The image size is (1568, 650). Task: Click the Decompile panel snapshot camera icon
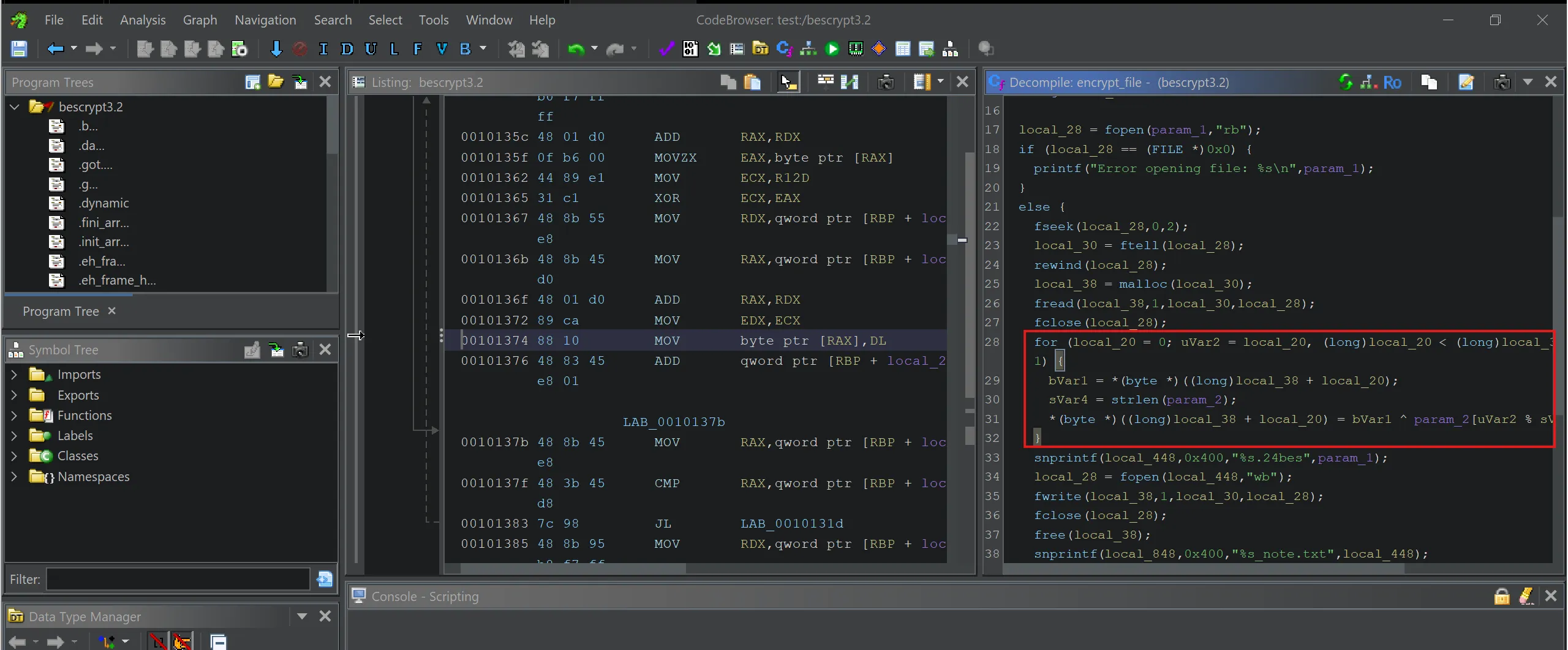[1501, 82]
